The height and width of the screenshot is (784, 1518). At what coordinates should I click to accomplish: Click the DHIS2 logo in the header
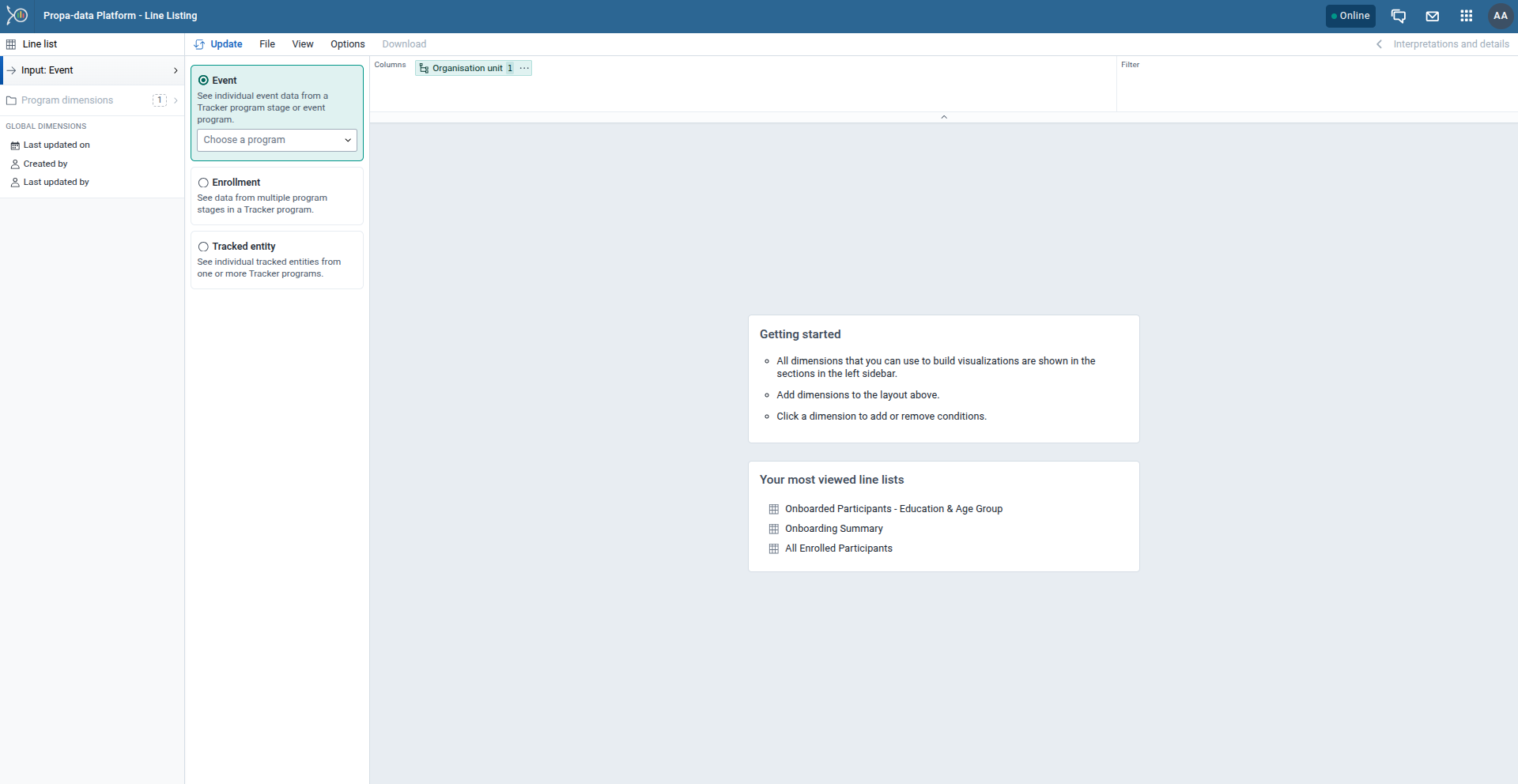point(17,16)
